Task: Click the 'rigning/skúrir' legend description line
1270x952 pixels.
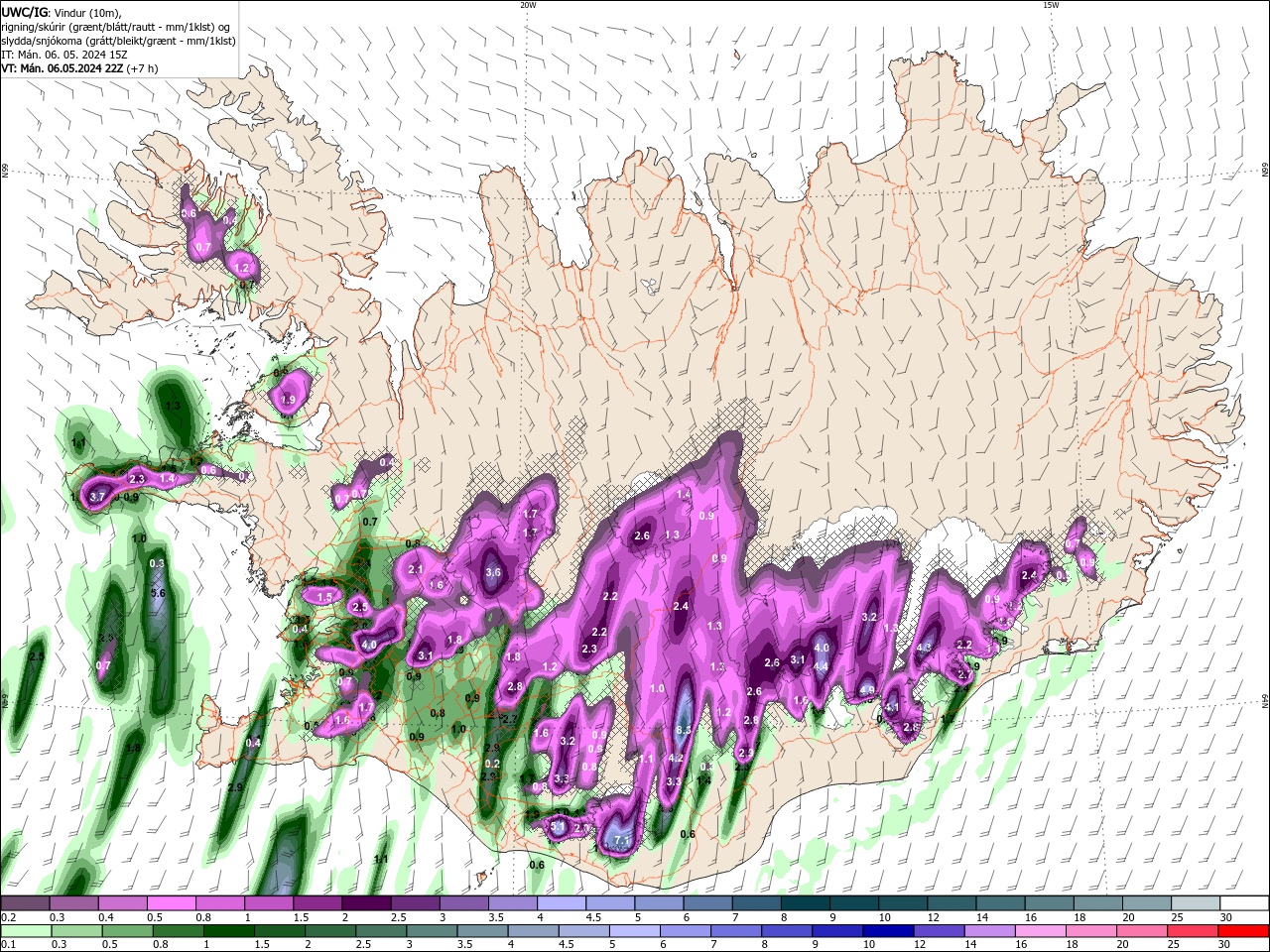Action: pos(116,27)
